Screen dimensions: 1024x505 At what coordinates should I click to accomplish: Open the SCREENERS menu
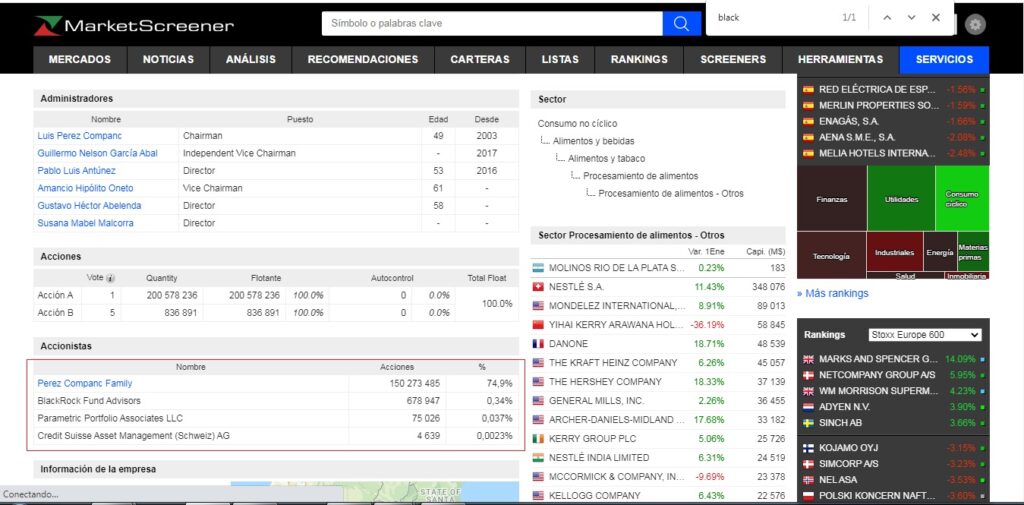click(733, 60)
